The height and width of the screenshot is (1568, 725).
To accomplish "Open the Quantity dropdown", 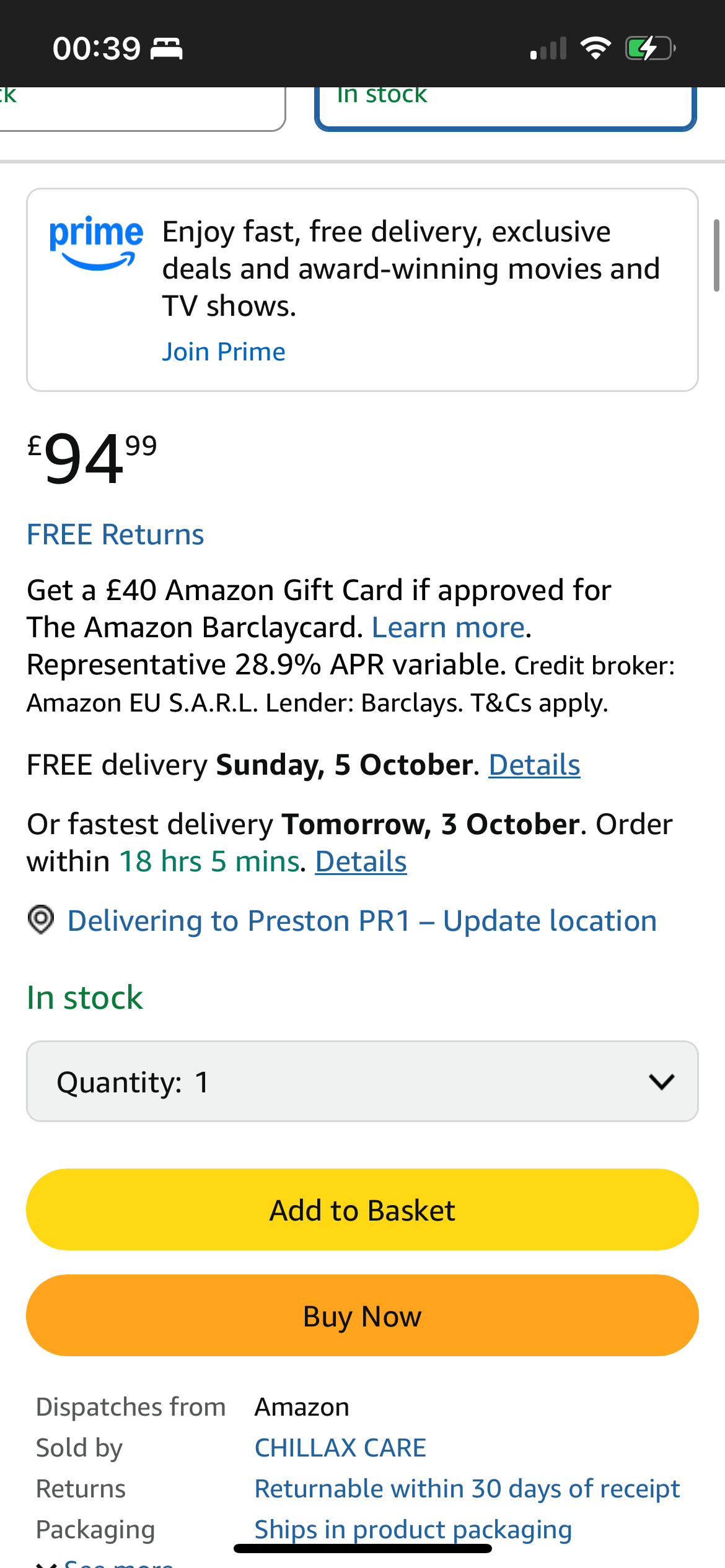I will (x=362, y=1081).
